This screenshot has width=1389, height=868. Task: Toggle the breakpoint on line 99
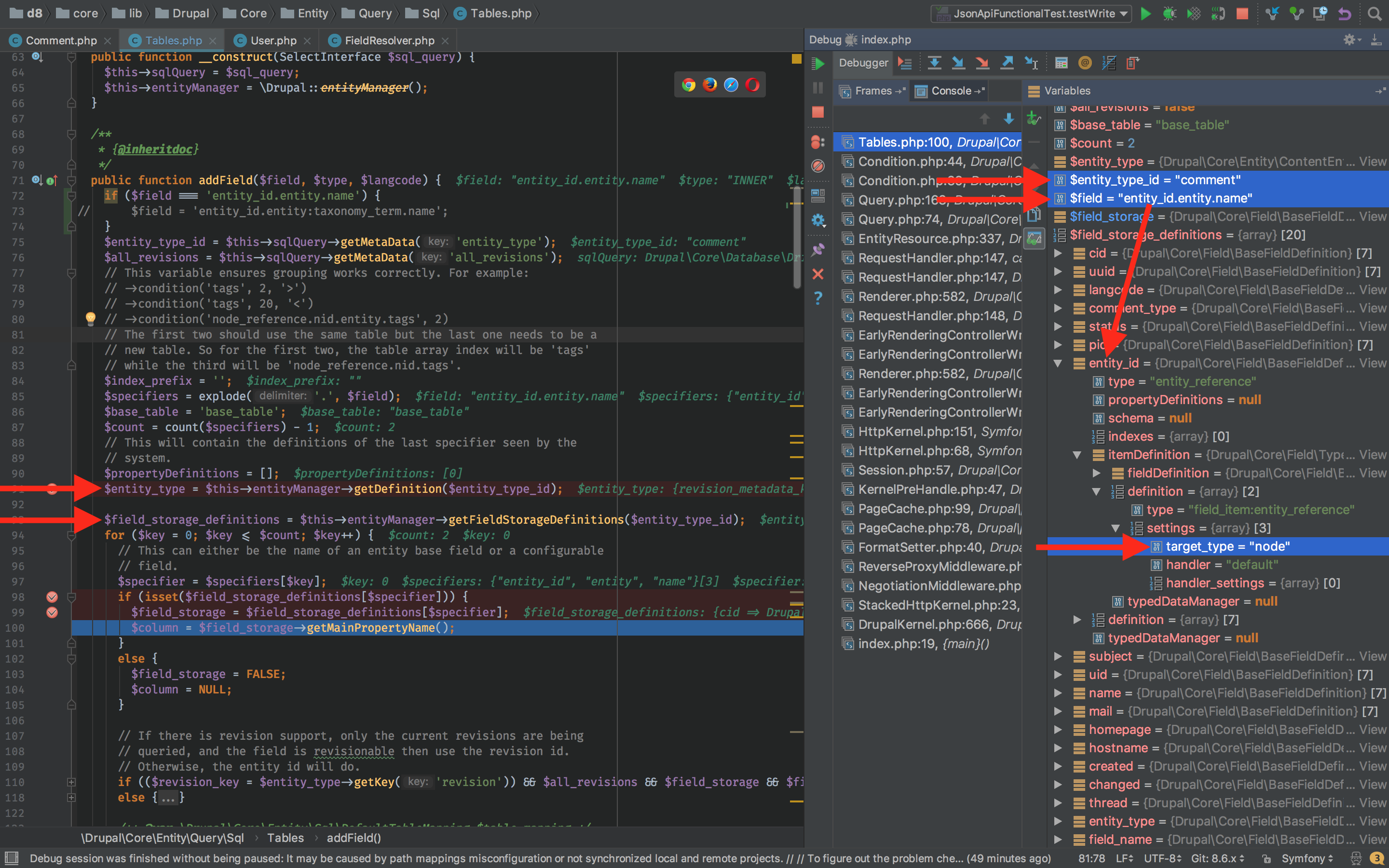coord(52,612)
